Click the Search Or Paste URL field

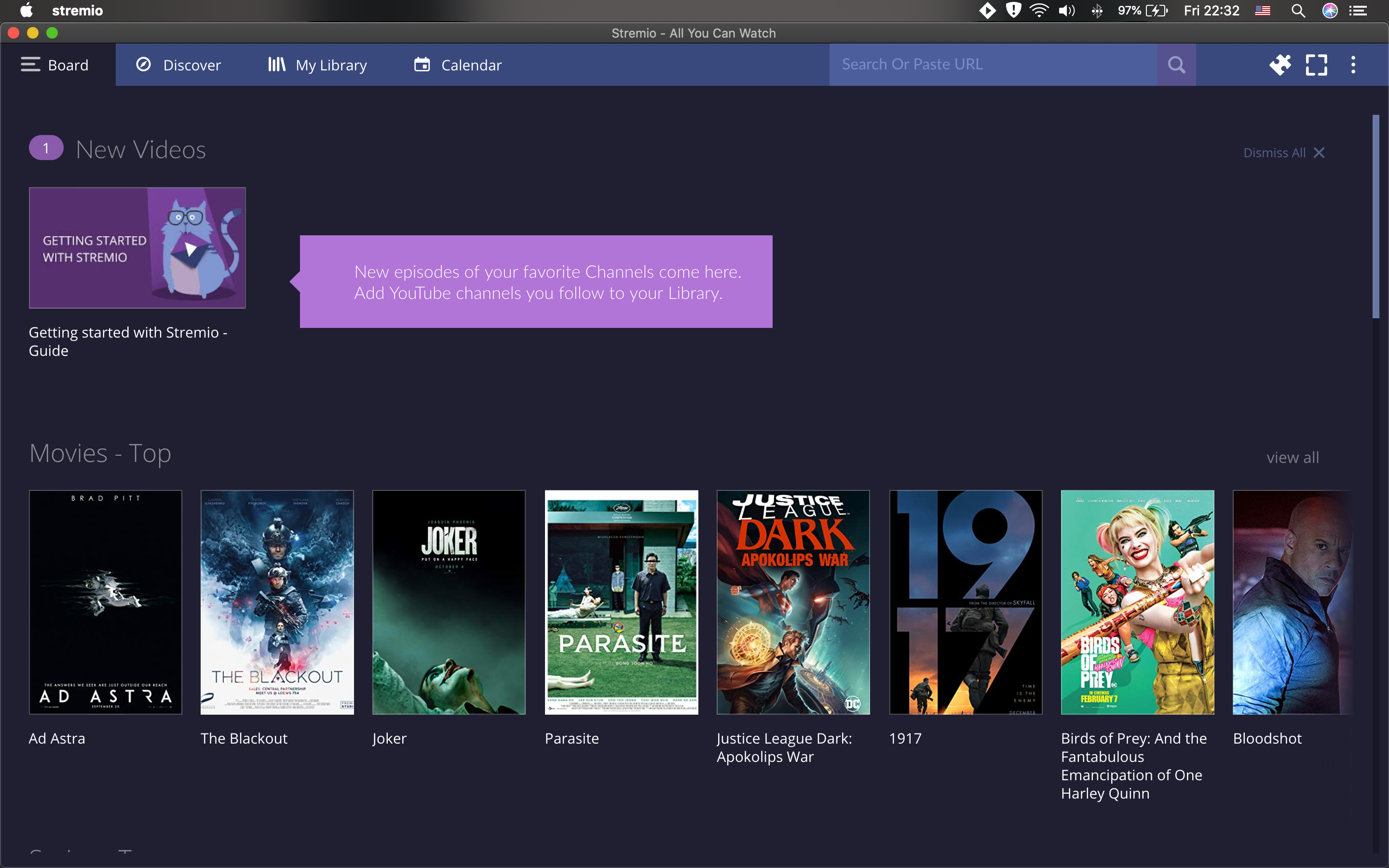pos(994,64)
